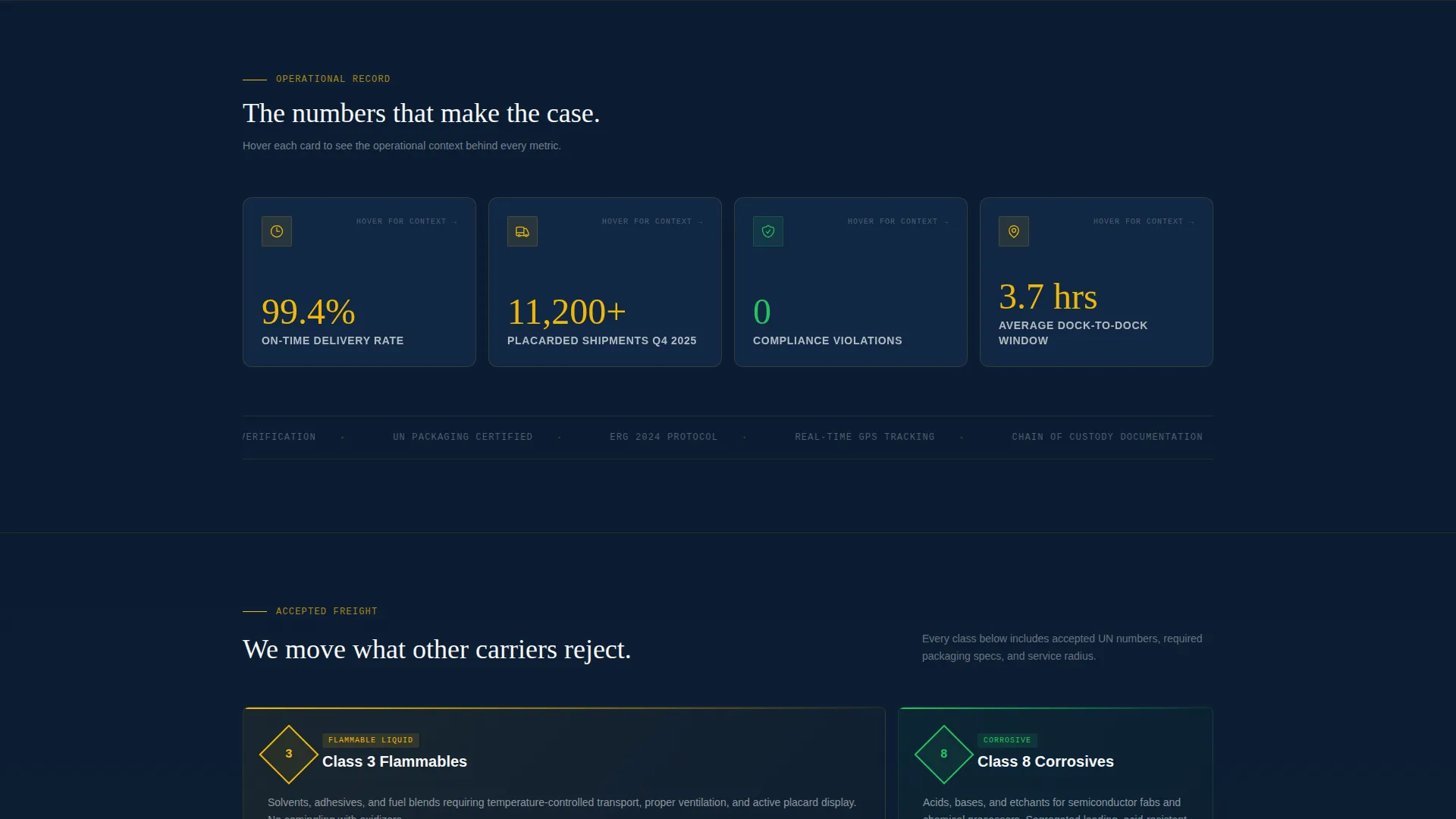The height and width of the screenshot is (819, 1456).
Task: Click Chain of Custody Documentation ticker item
Action: [x=1107, y=437]
